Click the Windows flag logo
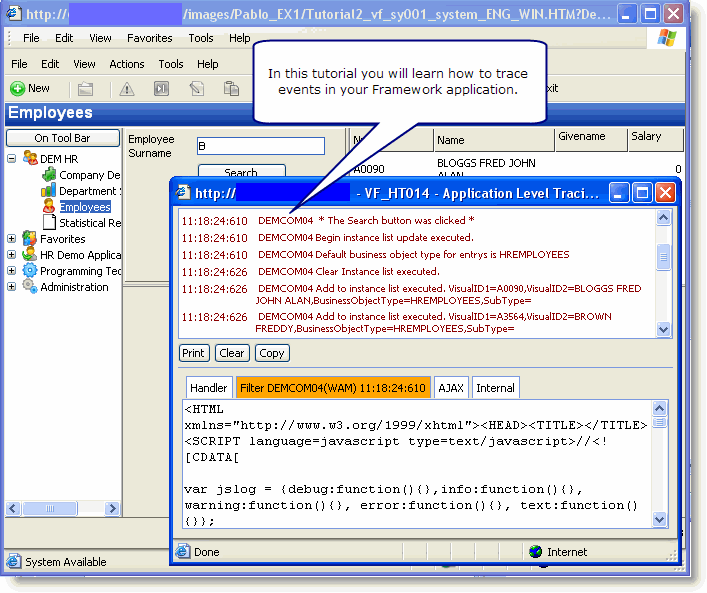Screen dimensions: 707x593 [x=666, y=38]
